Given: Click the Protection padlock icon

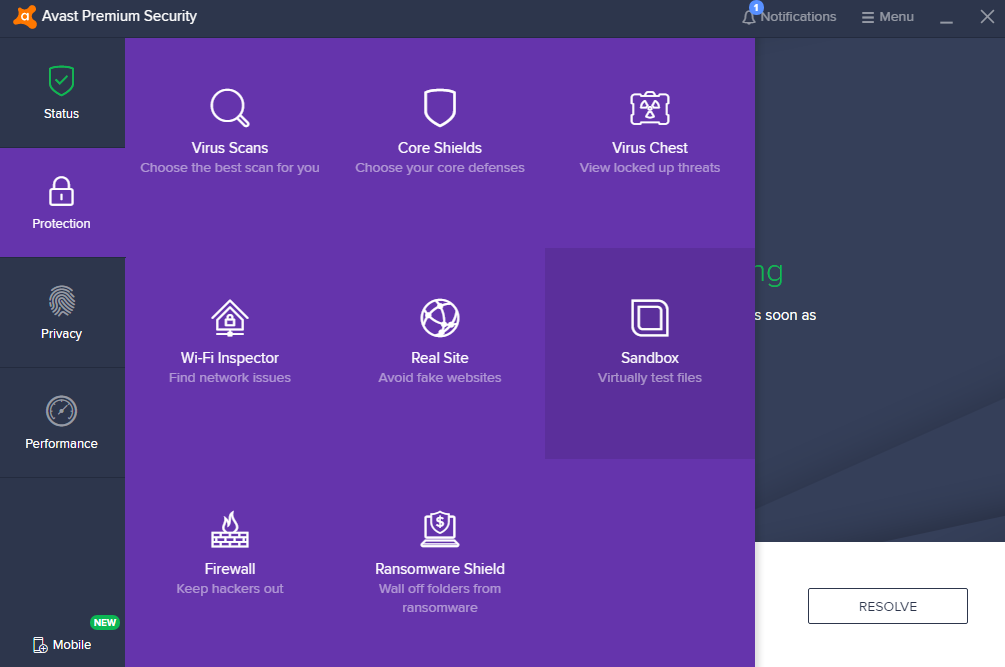Looking at the screenshot, I should click(x=62, y=191).
